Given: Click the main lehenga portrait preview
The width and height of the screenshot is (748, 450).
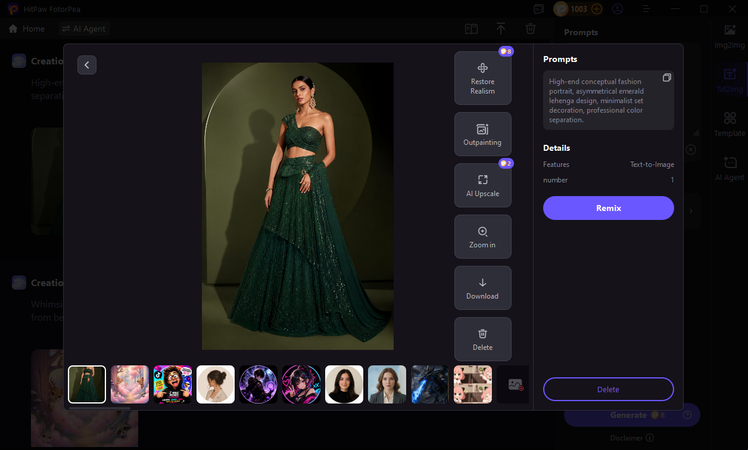Looking at the screenshot, I should pyautogui.click(x=298, y=206).
